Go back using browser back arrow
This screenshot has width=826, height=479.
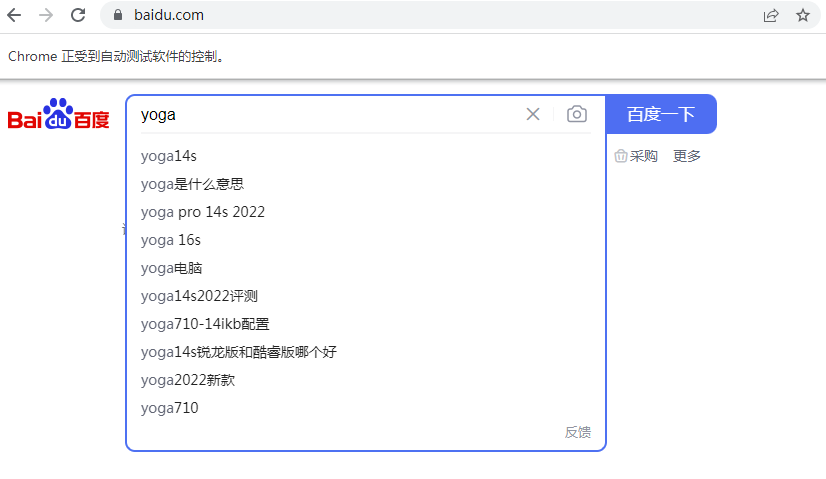pyautogui.click(x=14, y=15)
